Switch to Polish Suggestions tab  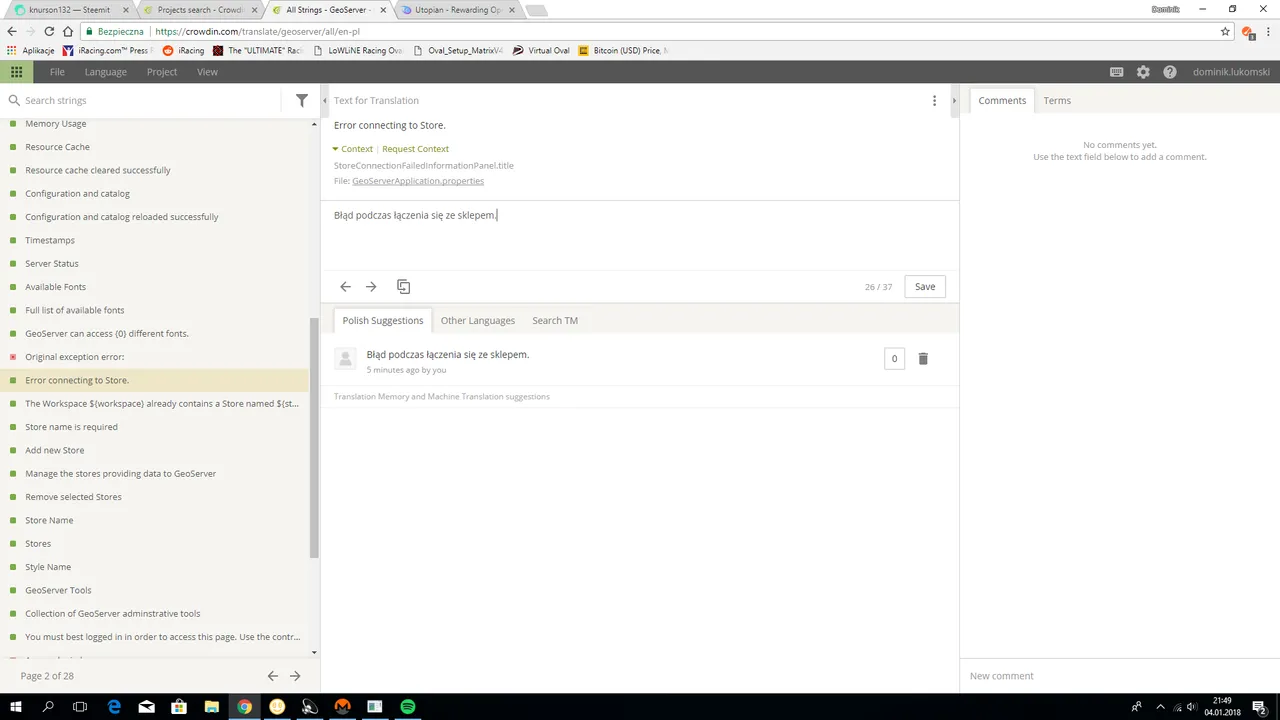click(x=383, y=320)
